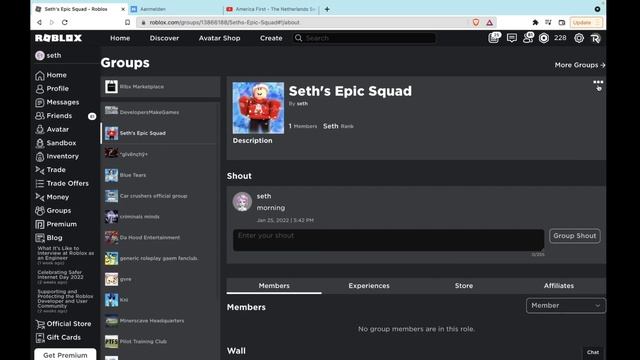Select Pilot Training Club in the group list
Screen dimensions: 640x360
coord(159,342)
